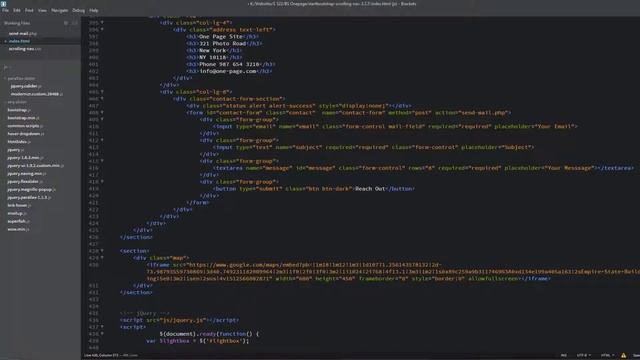Image resolution: width=640 pixels, height=360 pixels.
Task: Open bootstrap.min.js in file tree
Action: coord(23,118)
